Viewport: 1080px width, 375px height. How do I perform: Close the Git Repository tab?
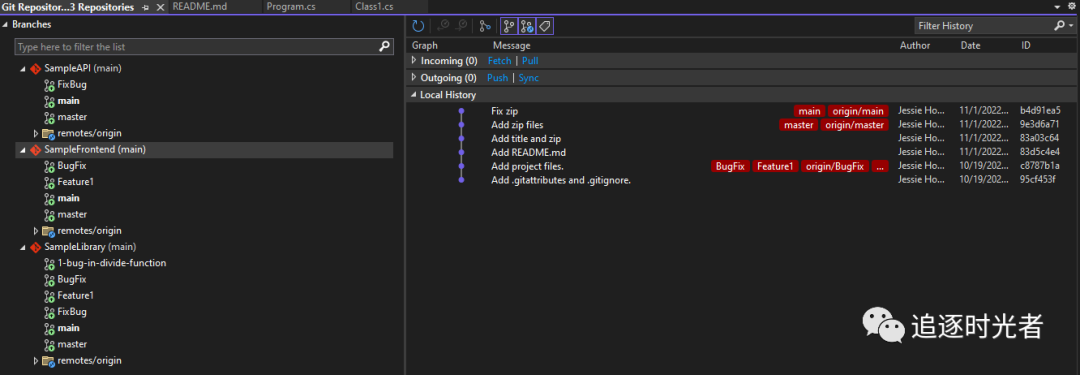[x=160, y=7]
